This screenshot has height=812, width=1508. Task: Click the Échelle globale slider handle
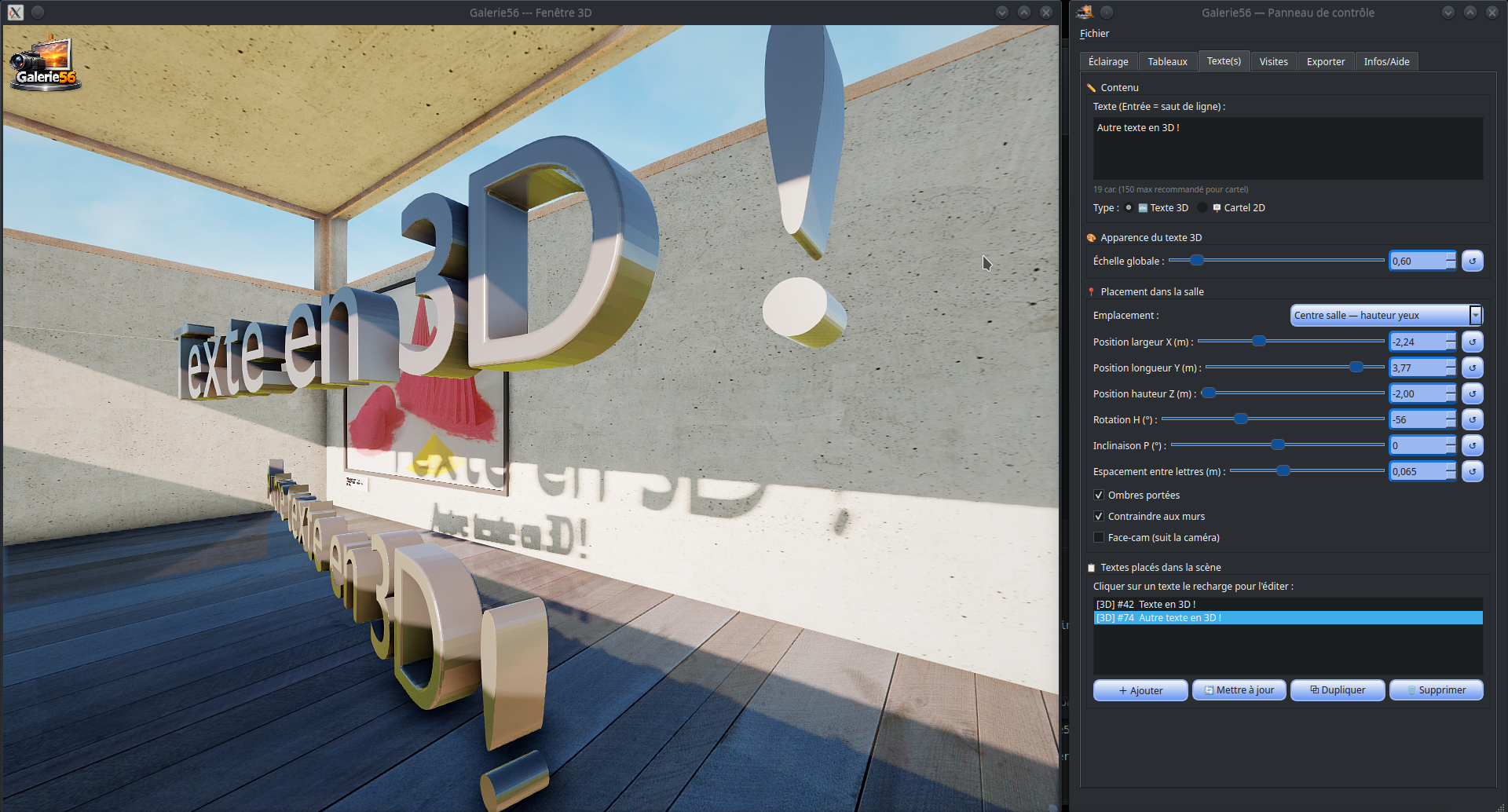[x=1196, y=260]
